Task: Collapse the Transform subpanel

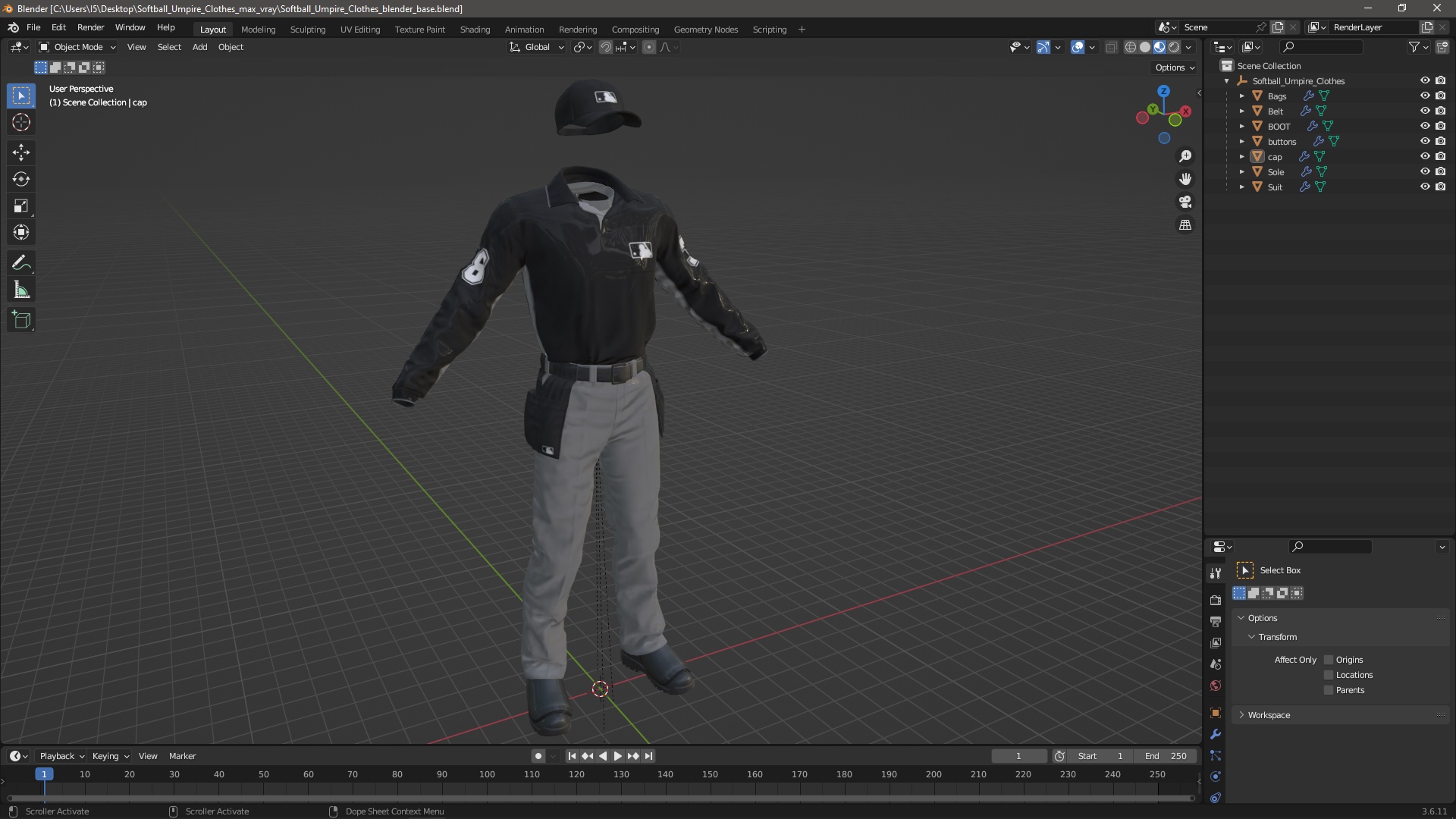Action: (1277, 637)
